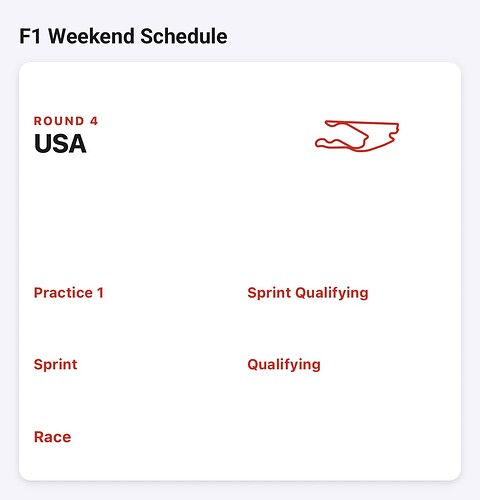Tap the USA country heading

pos(60,144)
